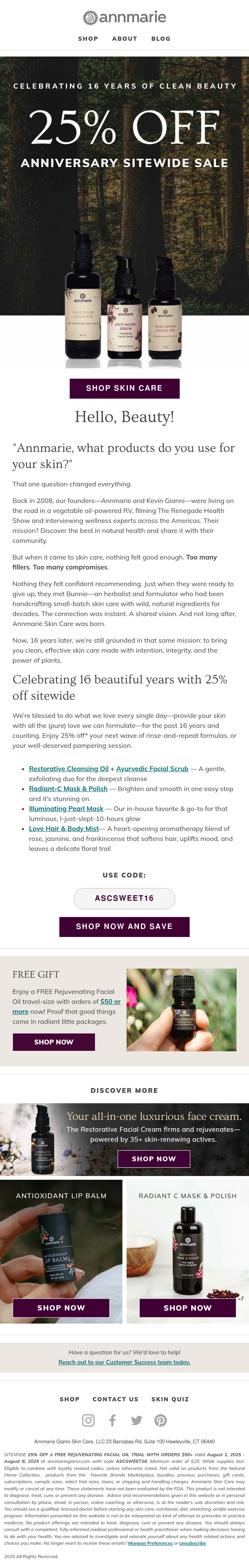Open the Twitter bird icon
The width and height of the screenshot is (249, 1568).
pos(137,1420)
